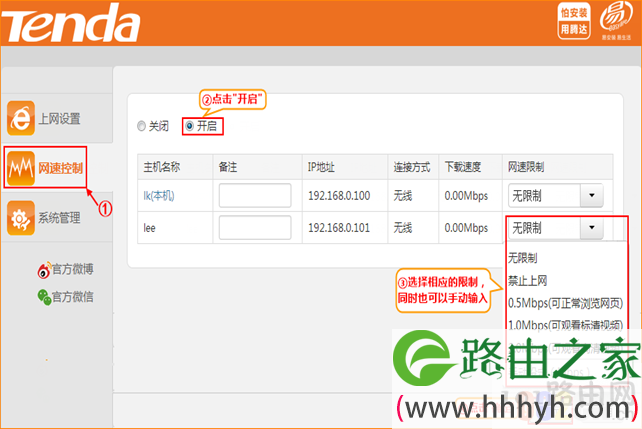The width and height of the screenshot is (642, 429).
Task: Open the 上网设置 menu item
Action: pyautogui.click(x=59, y=119)
